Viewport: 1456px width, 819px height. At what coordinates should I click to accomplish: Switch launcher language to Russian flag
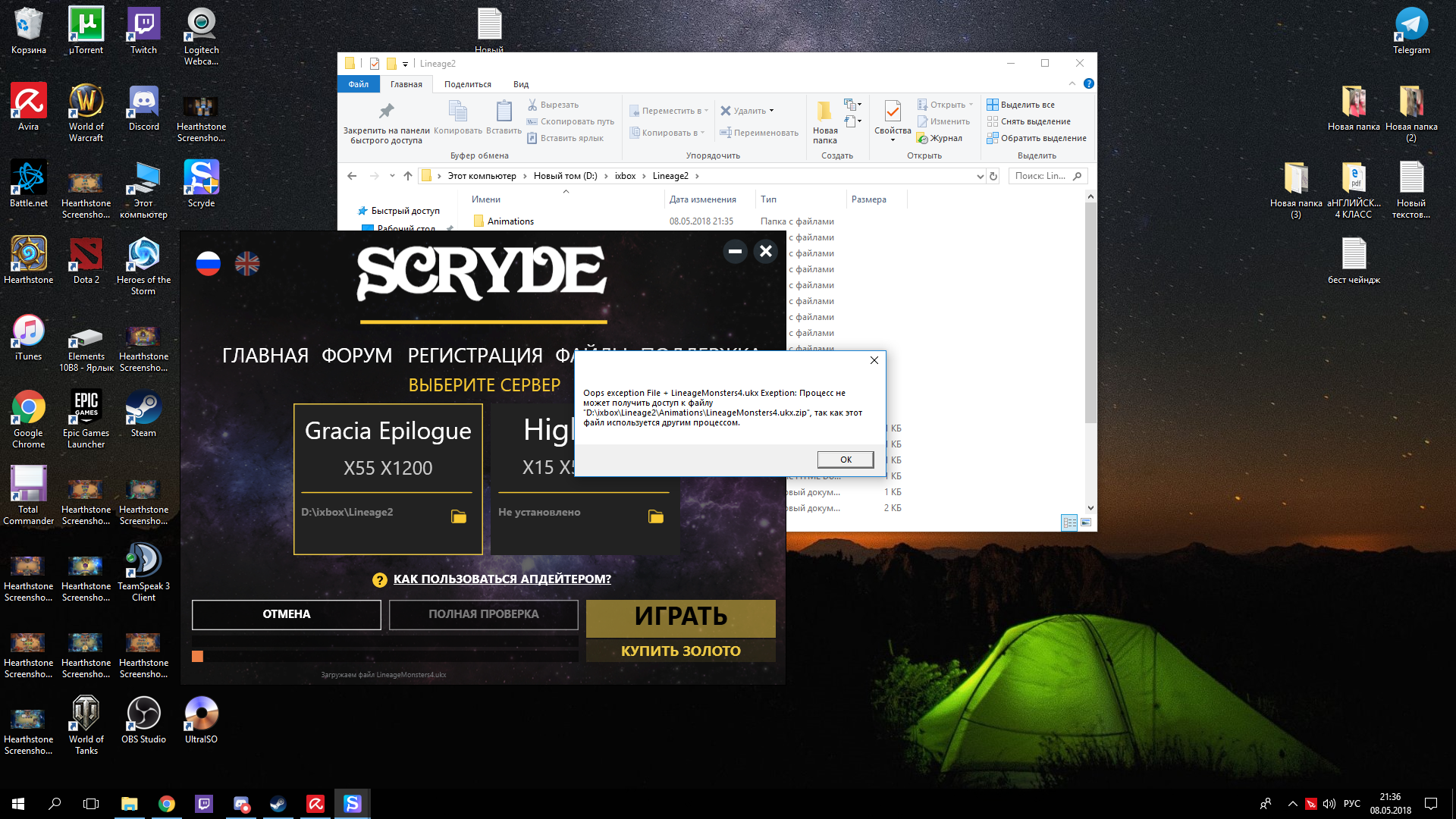pos(208,263)
